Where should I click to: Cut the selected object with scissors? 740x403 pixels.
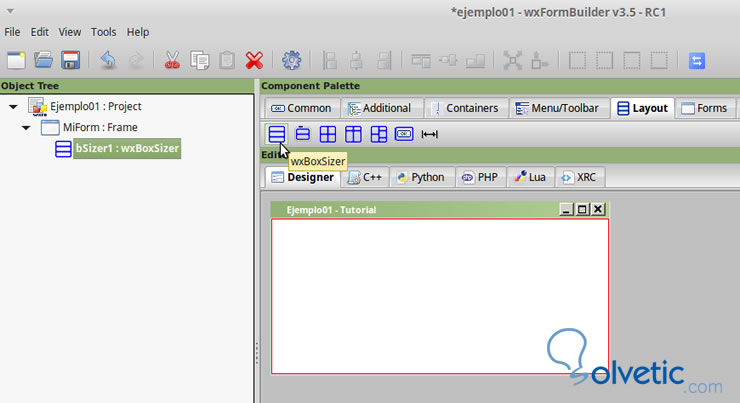(x=172, y=60)
